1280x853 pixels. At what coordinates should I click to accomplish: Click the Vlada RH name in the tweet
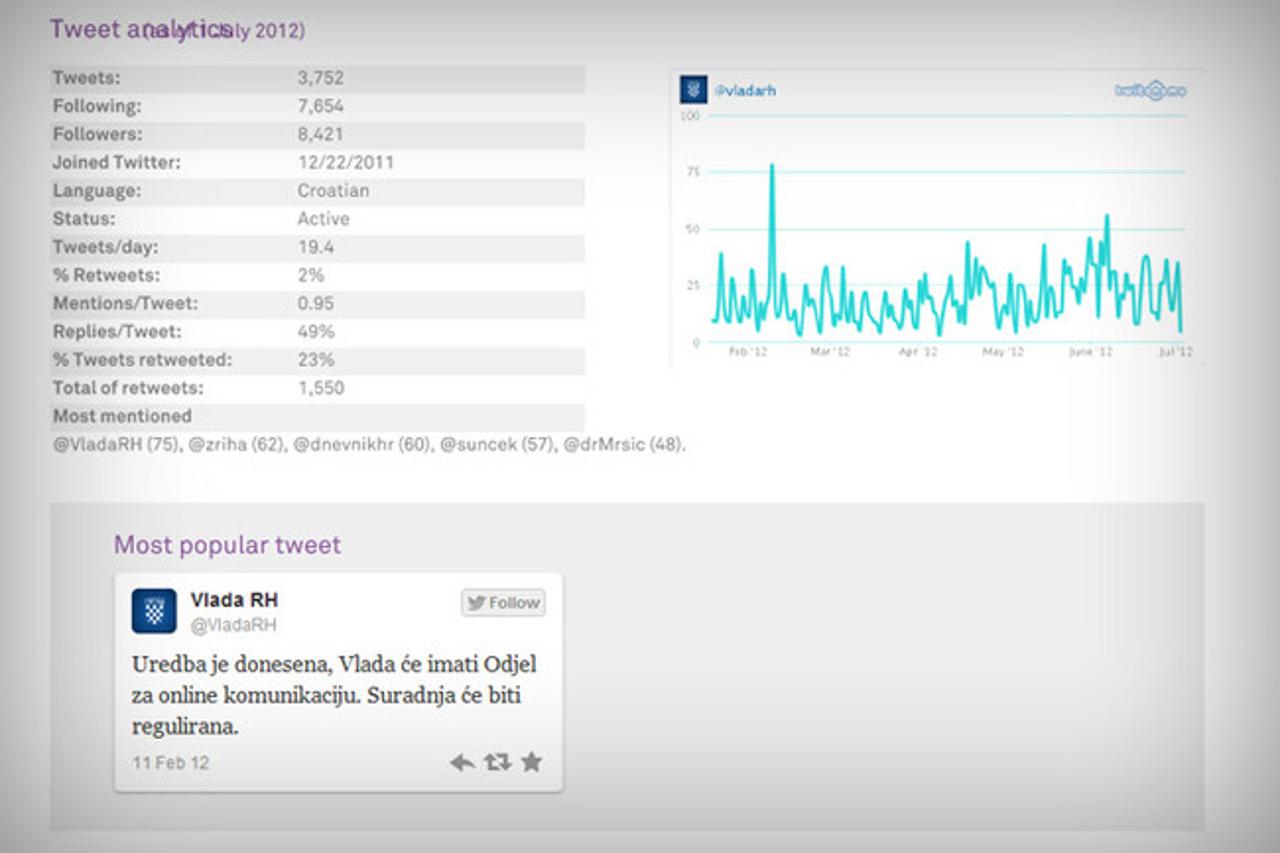234,600
